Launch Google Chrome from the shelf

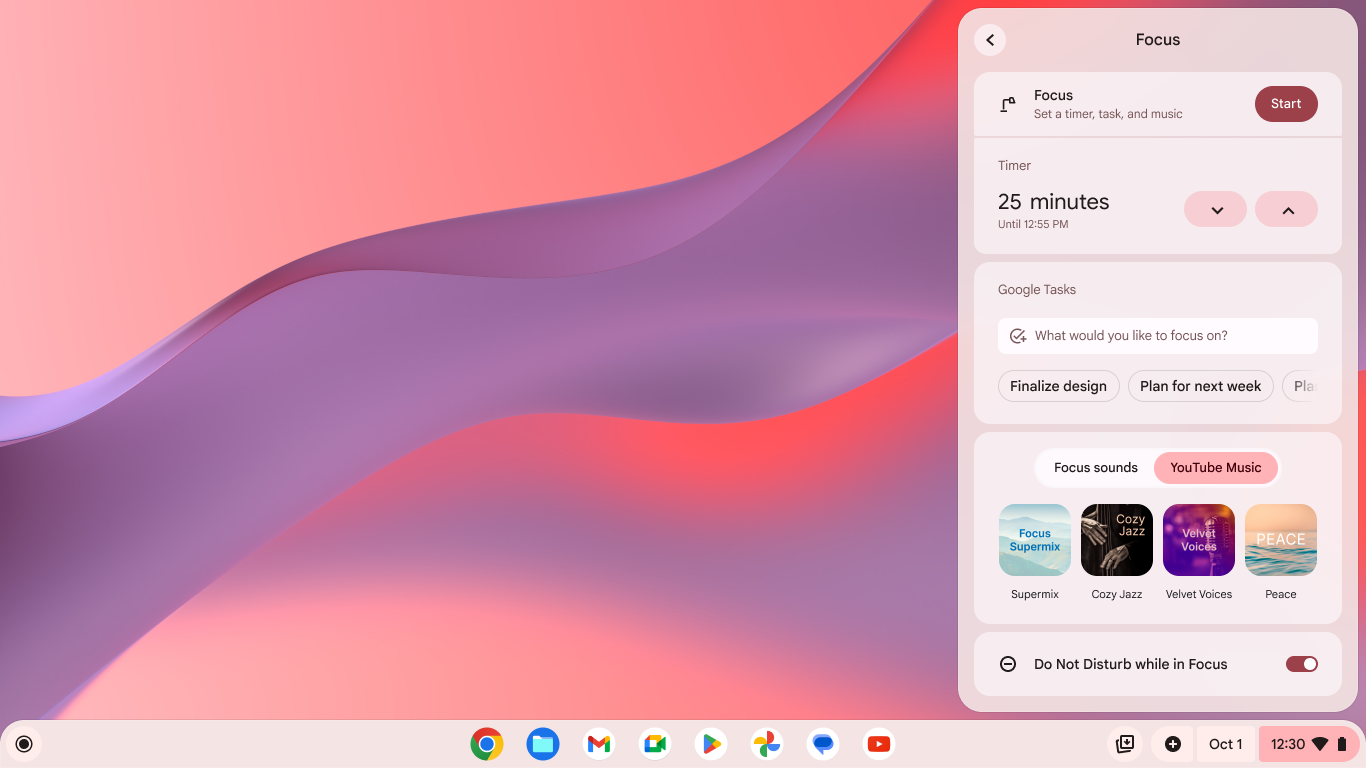coord(487,744)
